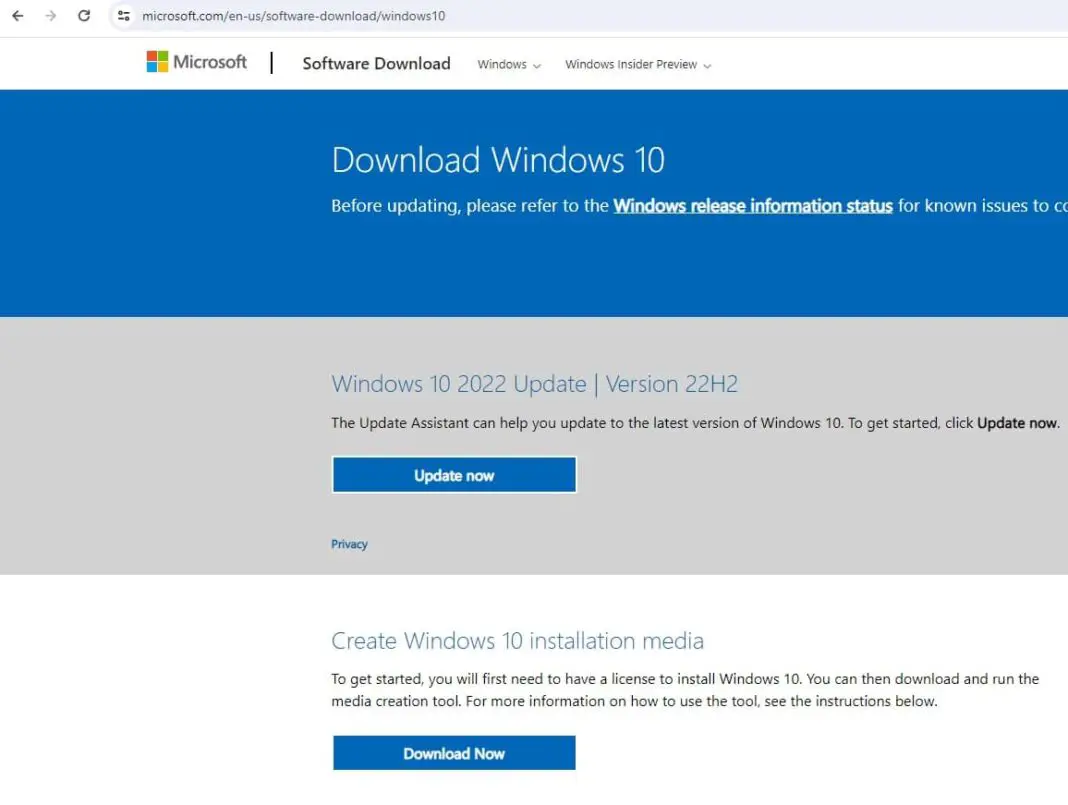Navigate back using the browser back arrow
The height and width of the screenshot is (805, 1068).
(17, 16)
